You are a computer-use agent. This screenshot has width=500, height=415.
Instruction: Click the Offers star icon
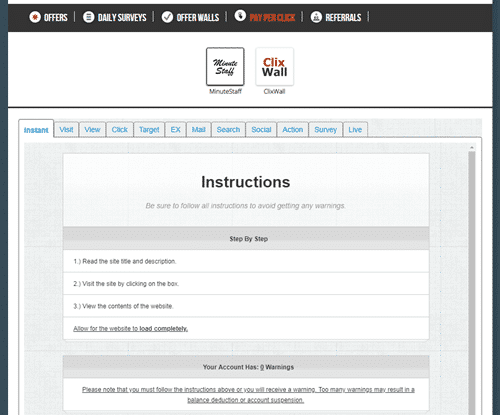pos(35,17)
